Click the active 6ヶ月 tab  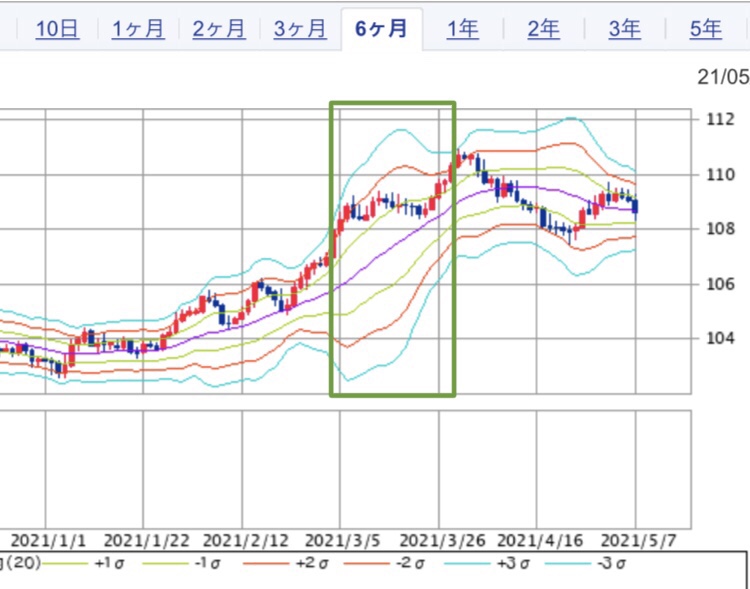click(381, 29)
